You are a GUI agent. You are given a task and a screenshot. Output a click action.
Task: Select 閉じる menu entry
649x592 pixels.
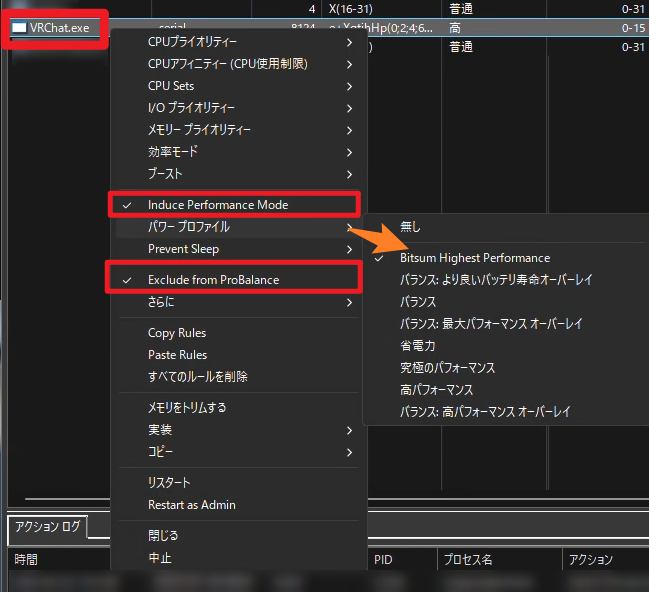239,536
